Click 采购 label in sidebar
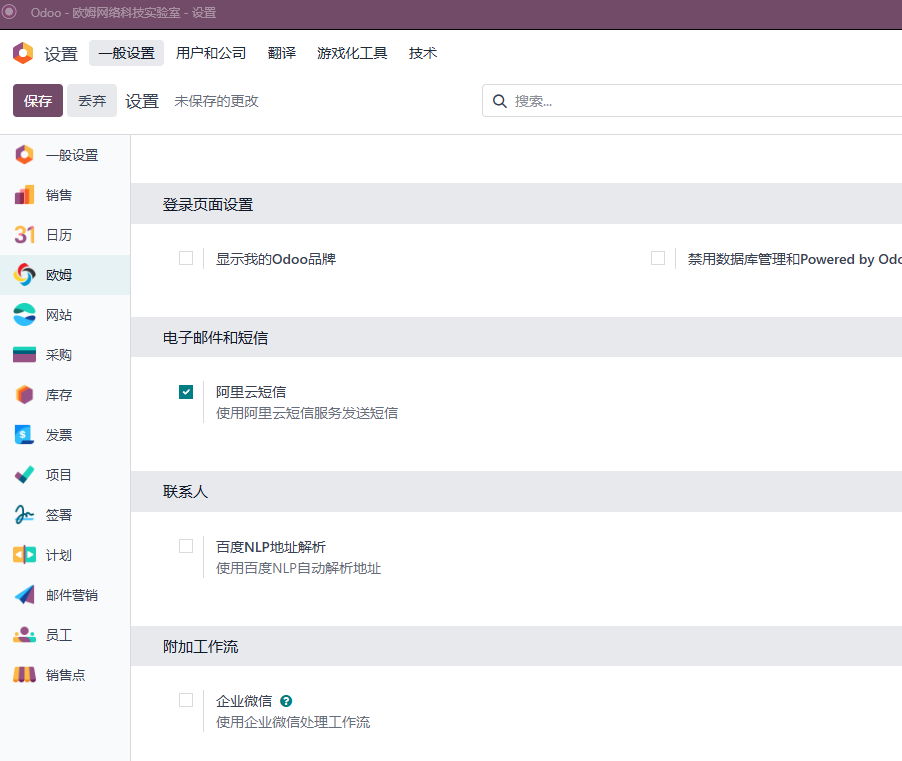Screen dimensions: 902x761 (x=59, y=355)
